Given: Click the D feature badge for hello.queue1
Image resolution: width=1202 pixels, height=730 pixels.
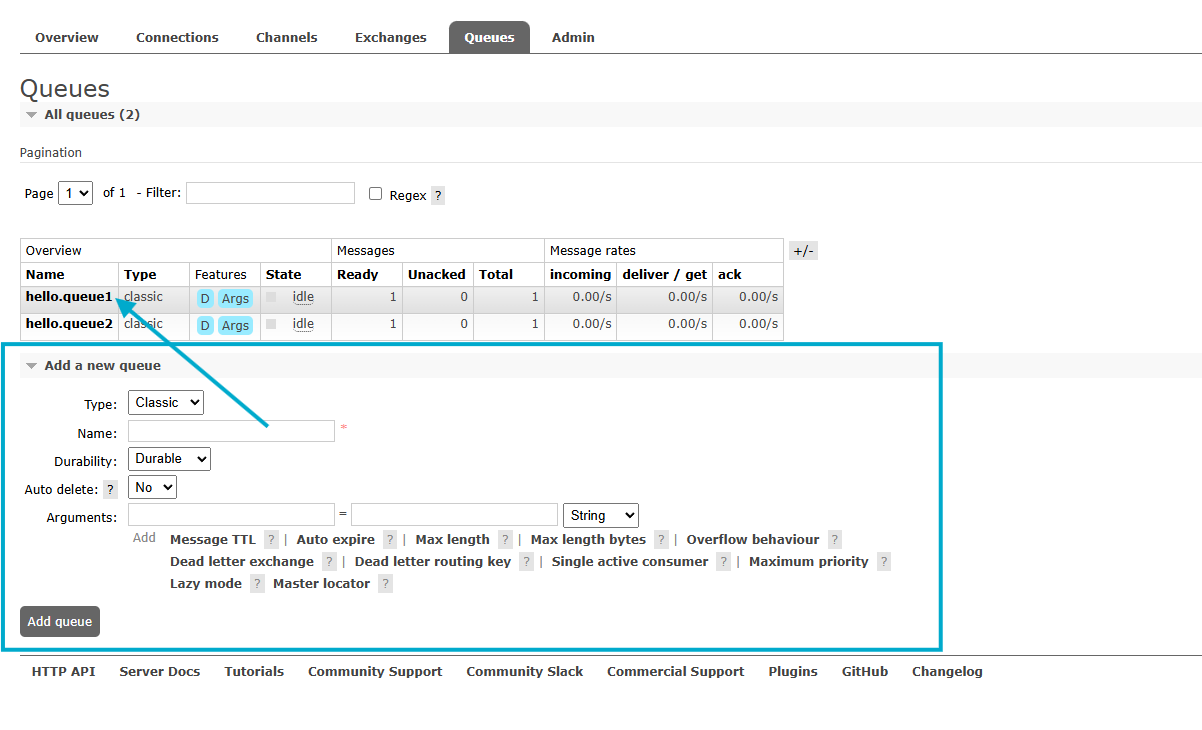Looking at the screenshot, I should (205, 298).
